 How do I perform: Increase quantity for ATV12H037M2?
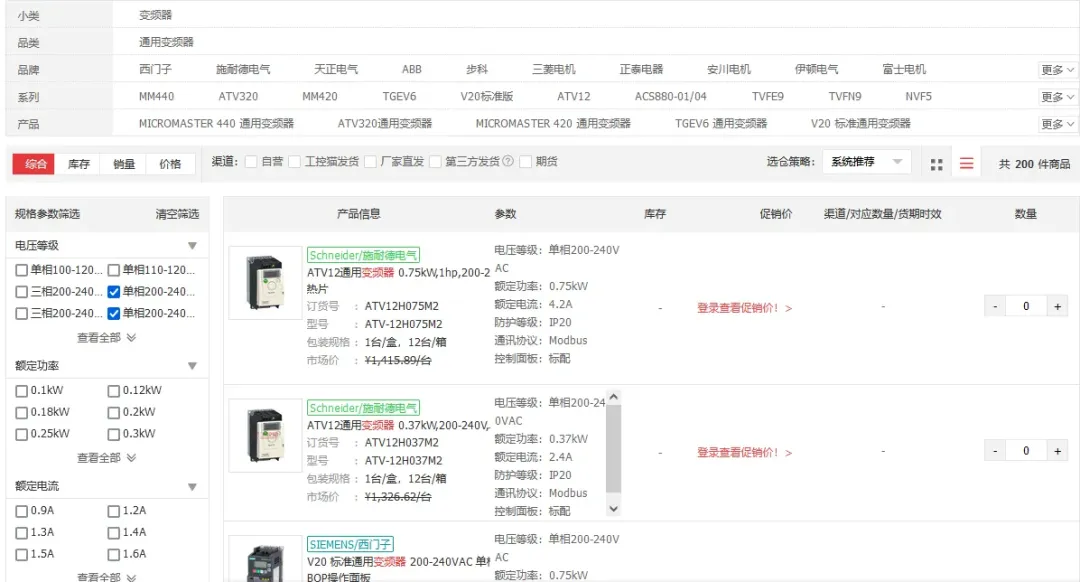point(1057,451)
